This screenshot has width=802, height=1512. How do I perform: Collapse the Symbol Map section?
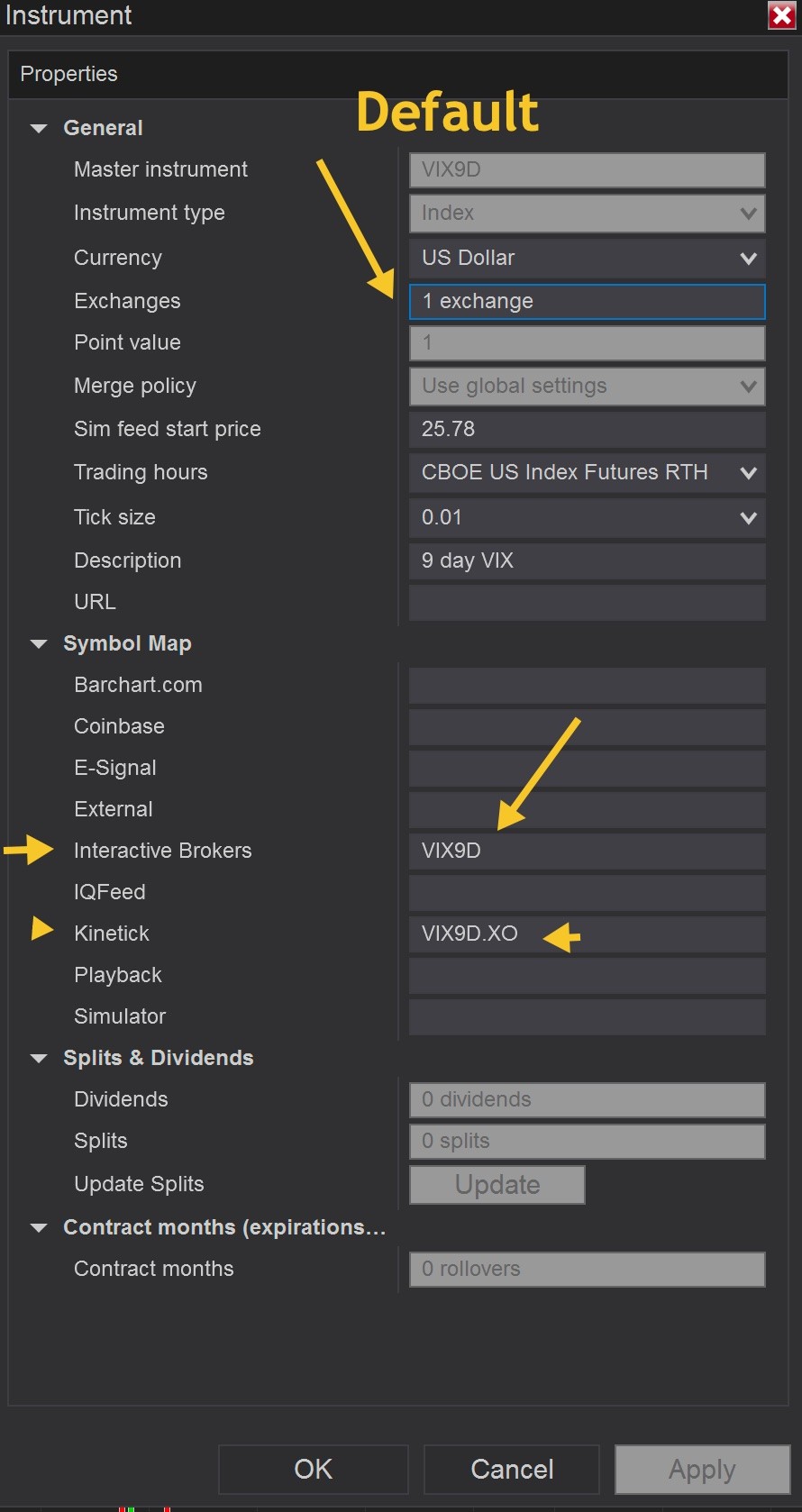point(39,644)
